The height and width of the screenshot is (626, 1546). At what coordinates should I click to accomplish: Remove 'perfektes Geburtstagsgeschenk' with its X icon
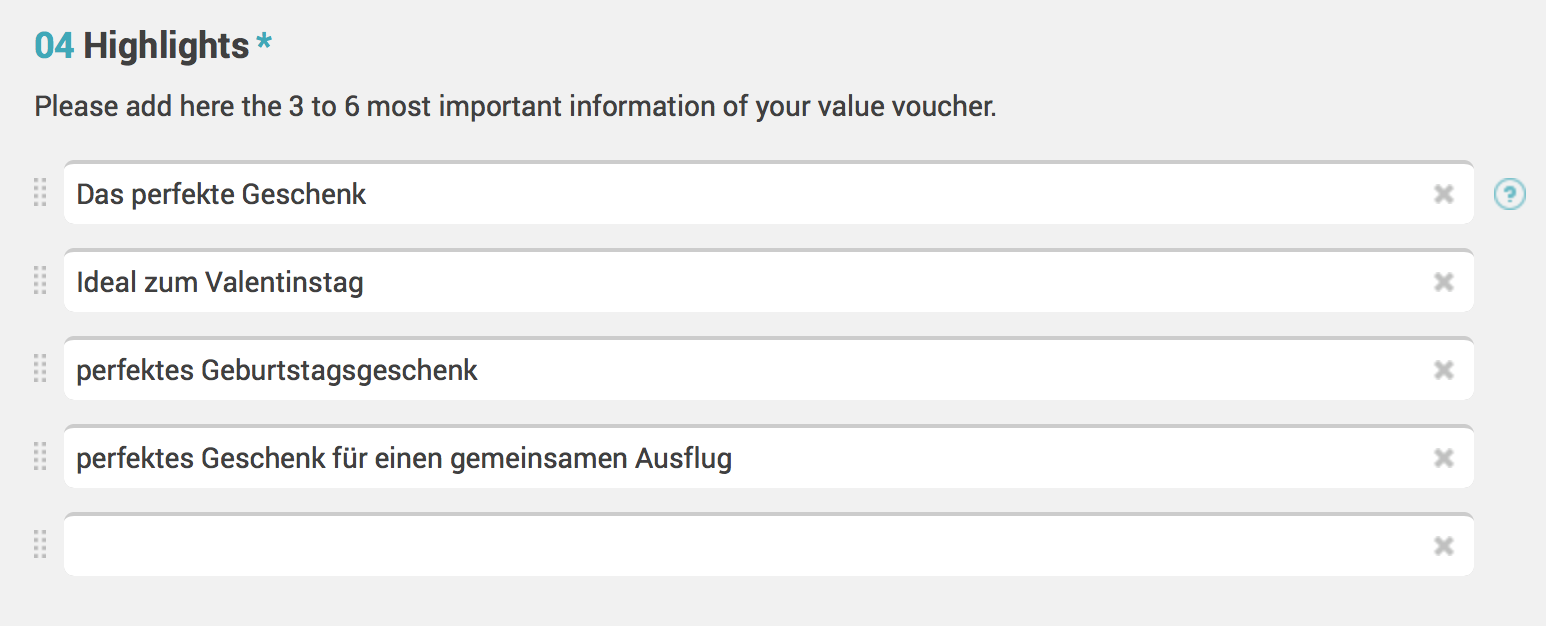coord(1443,370)
